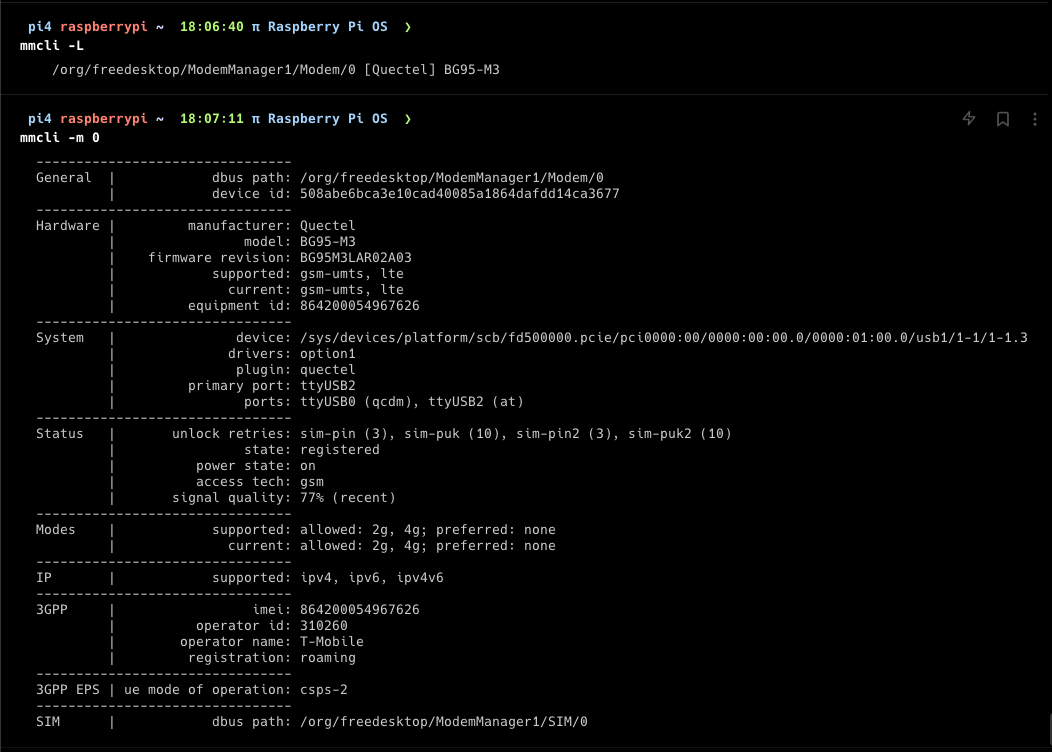
Task: Click signal quality 77% (recent)
Action: [348, 498]
